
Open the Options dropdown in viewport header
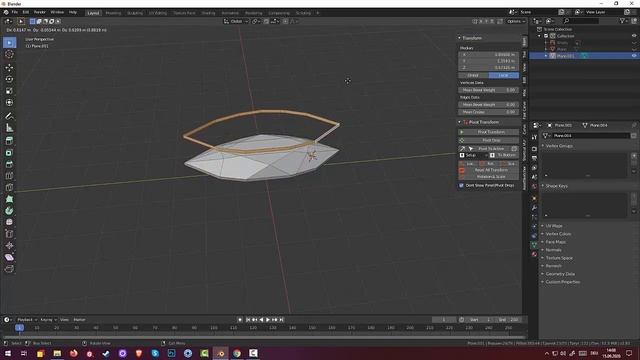(516, 21)
